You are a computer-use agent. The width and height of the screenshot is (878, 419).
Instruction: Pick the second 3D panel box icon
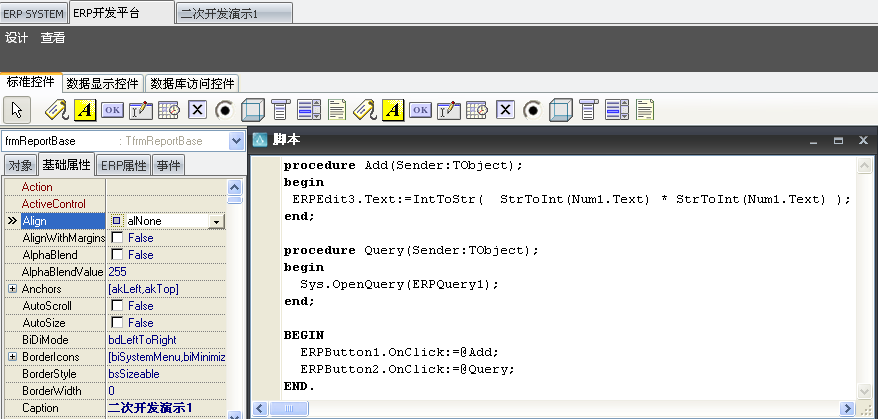point(561,110)
